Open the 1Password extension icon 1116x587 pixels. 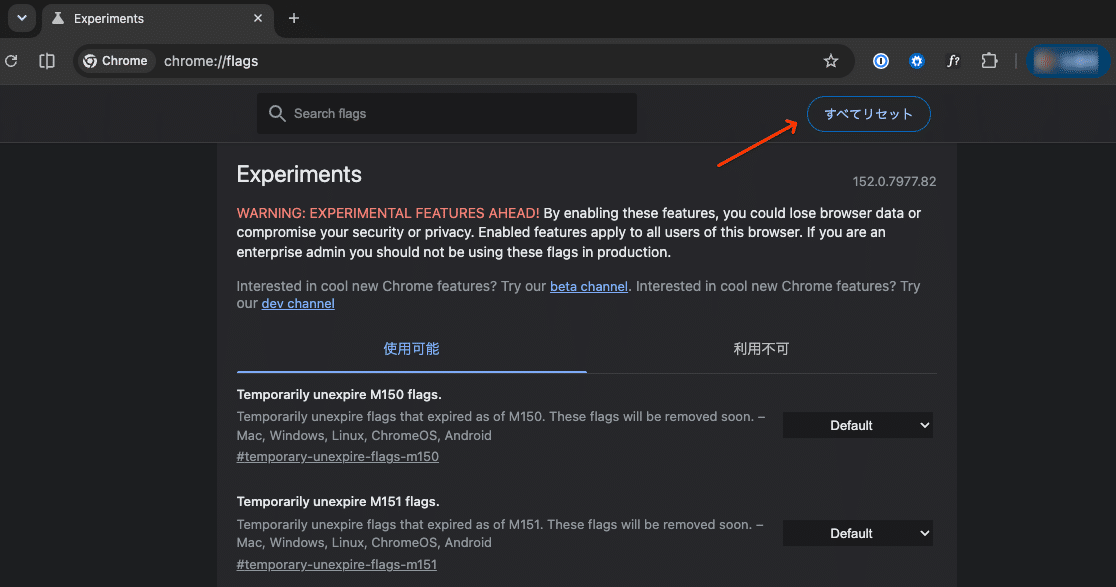(880, 61)
